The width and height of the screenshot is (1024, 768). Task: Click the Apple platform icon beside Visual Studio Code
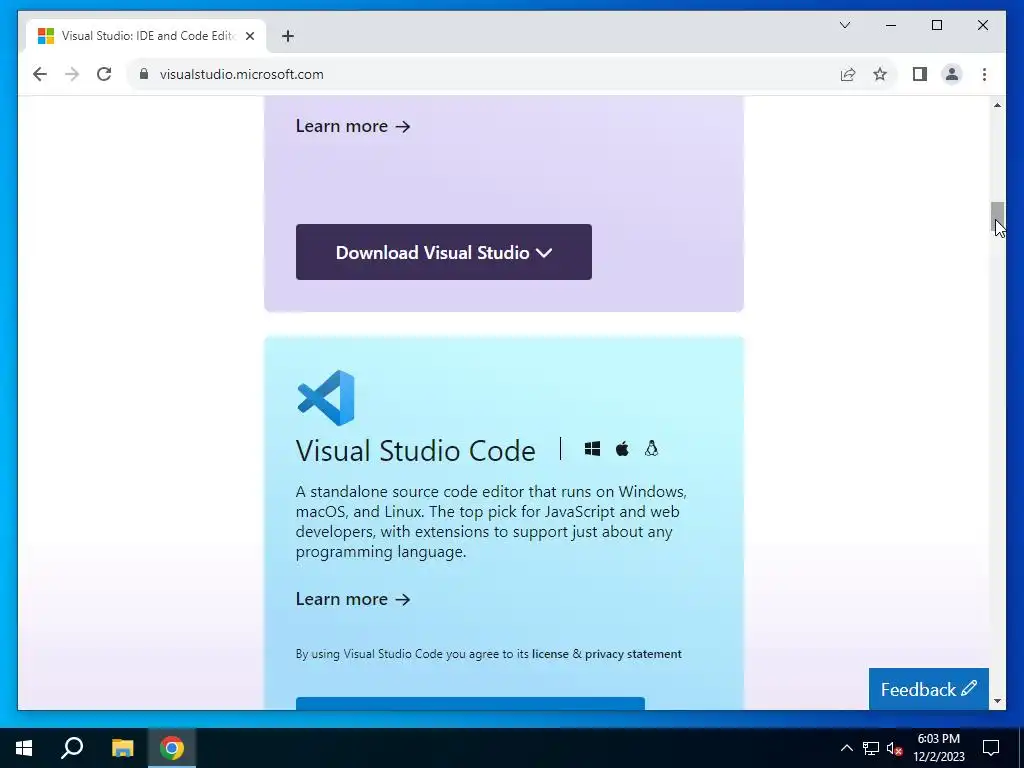click(622, 449)
